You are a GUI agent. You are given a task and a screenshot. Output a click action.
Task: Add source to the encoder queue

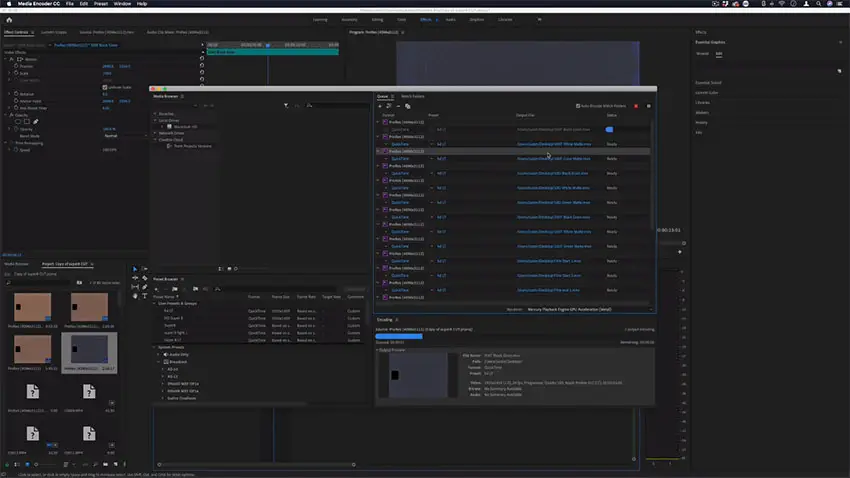[379, 106]
